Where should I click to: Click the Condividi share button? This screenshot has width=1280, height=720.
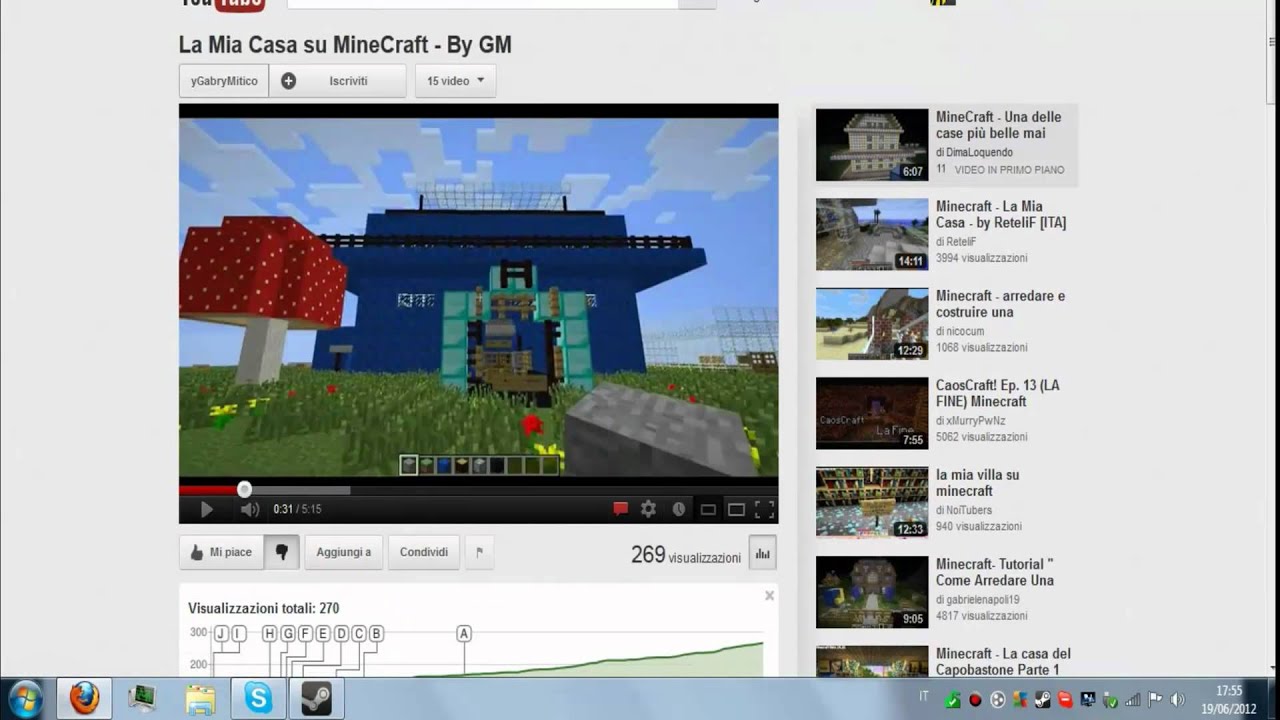click(x=424, y=552)
